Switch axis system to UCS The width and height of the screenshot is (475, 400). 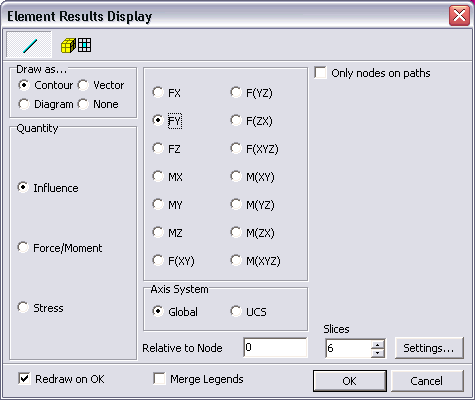point(236,311)
